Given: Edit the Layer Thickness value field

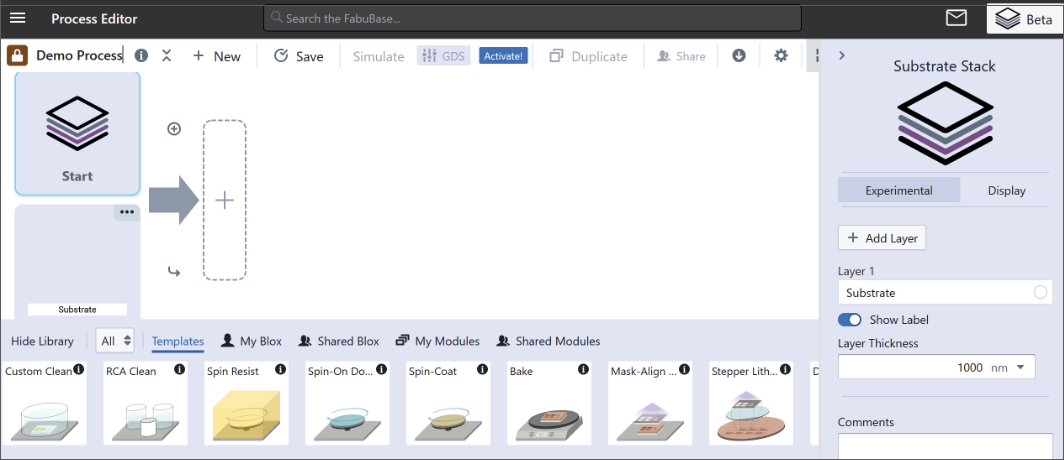Looking at the screenshot, I should [911, 368].
